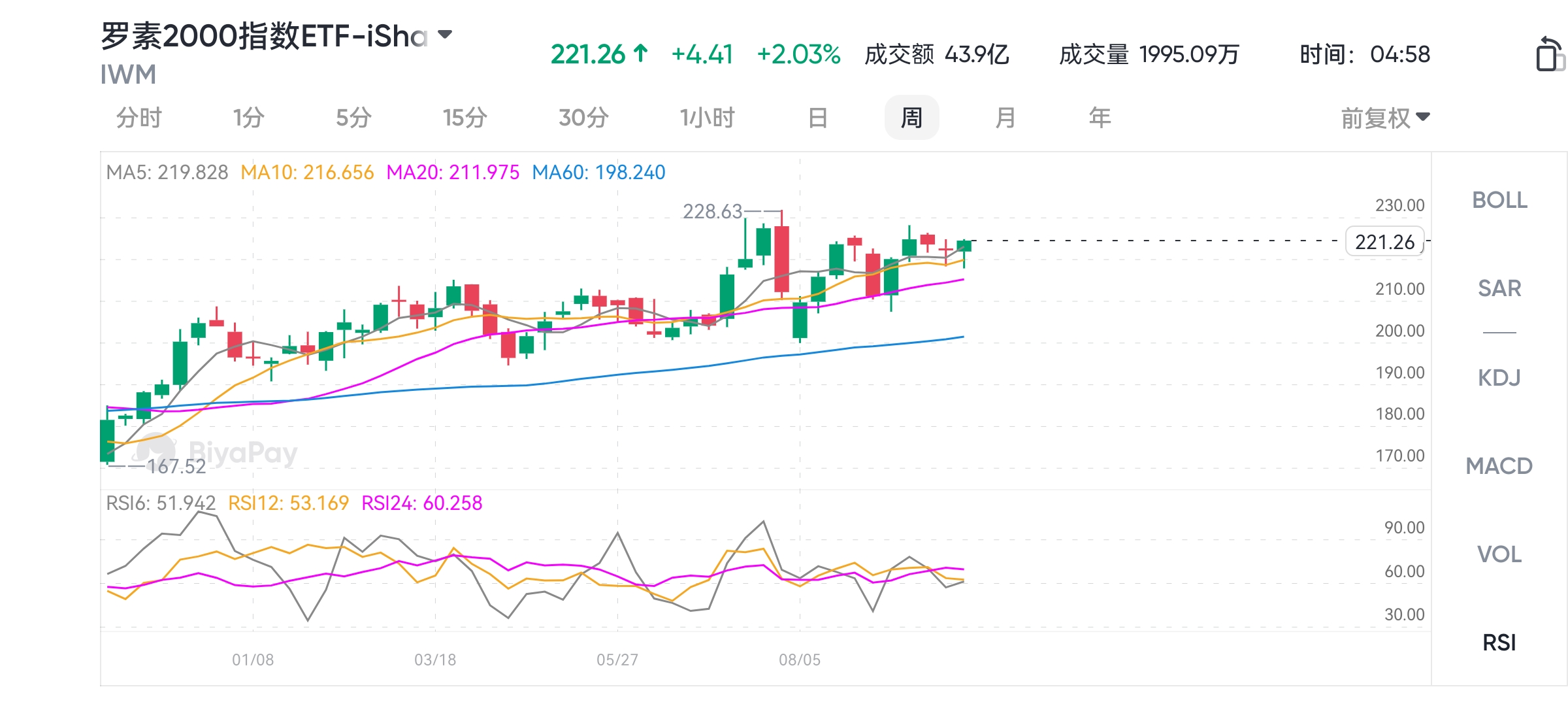The height and width of the screenshot is (706, 1568).
Task: Switch to the 月 monthly chart
Action: (1005, 118)
